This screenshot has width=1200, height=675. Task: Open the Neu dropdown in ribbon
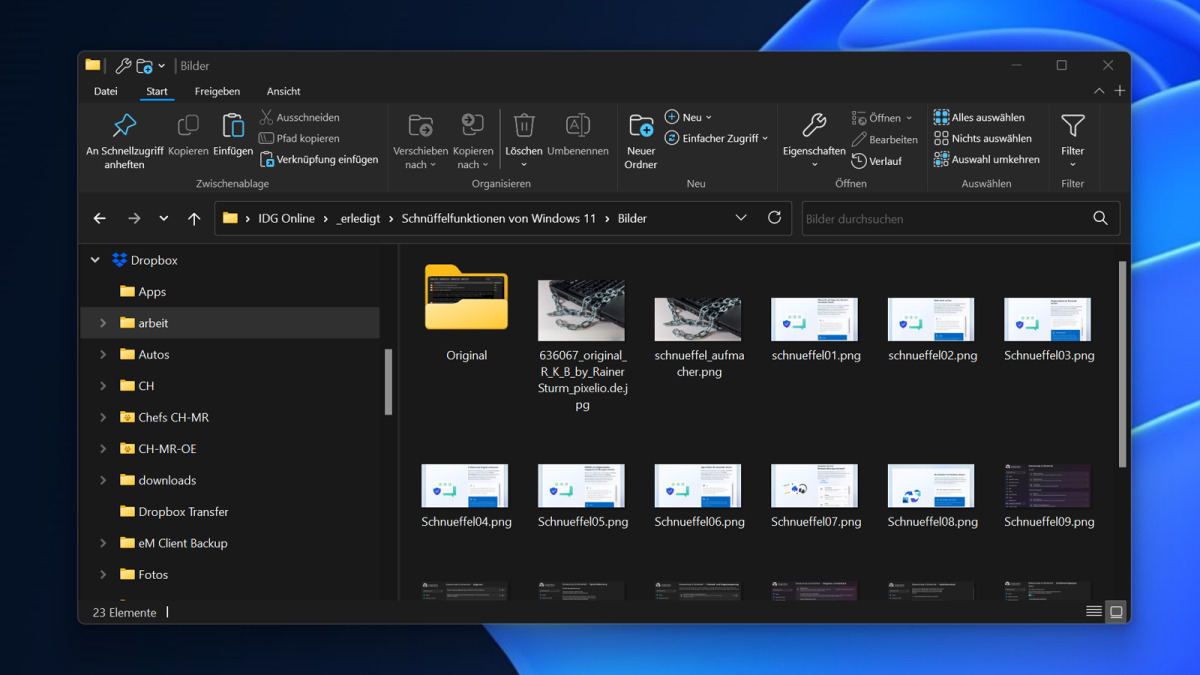[689, 118]
